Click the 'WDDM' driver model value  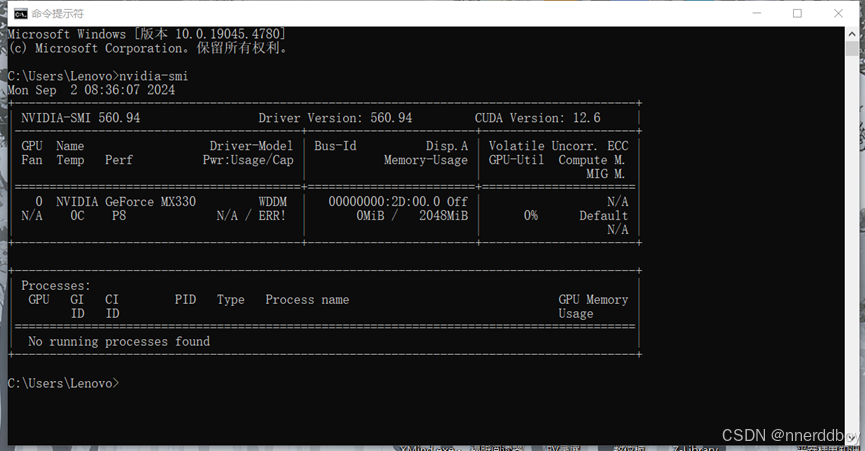point(273,202)
